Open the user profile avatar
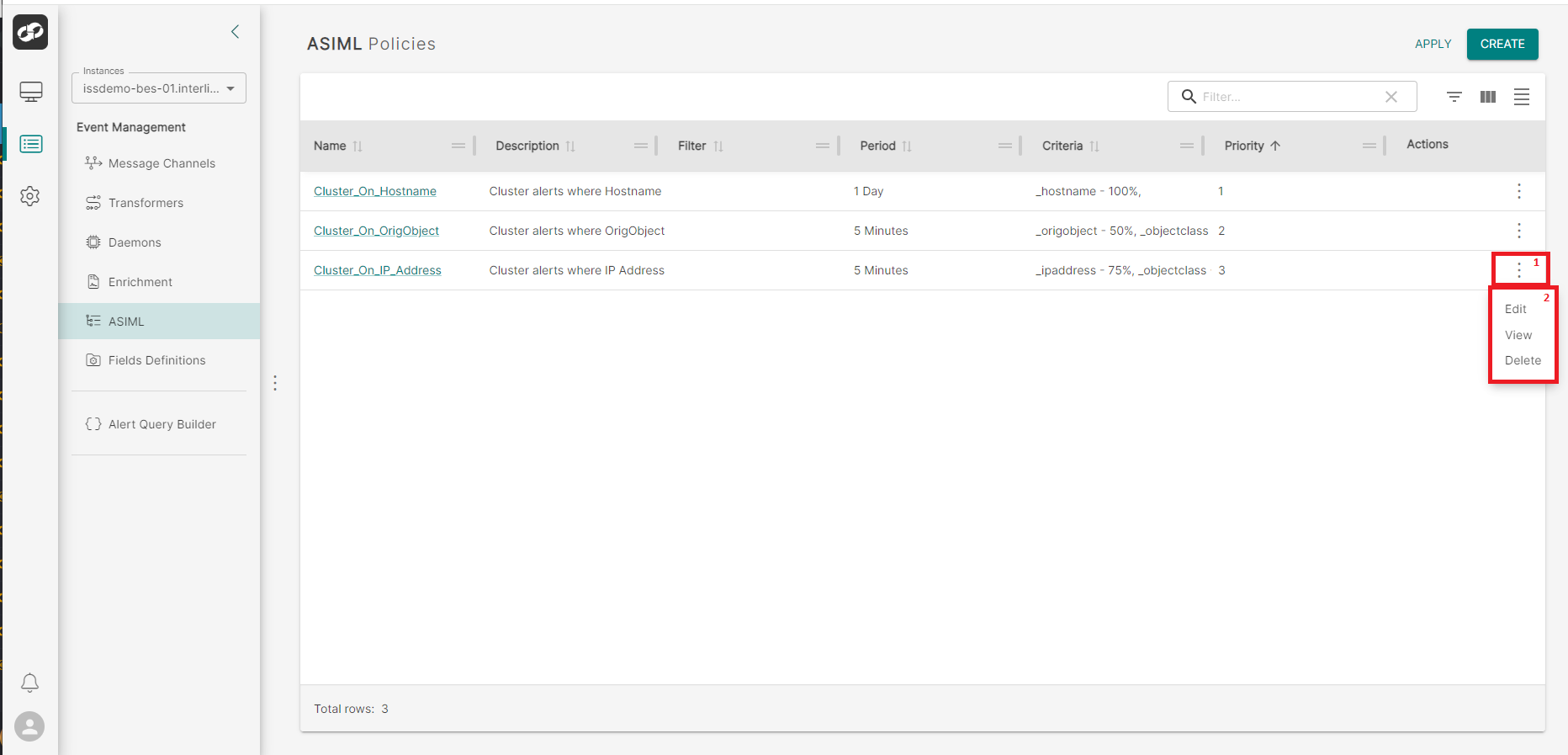This screenshot has width=1568, height=755. 29,726
